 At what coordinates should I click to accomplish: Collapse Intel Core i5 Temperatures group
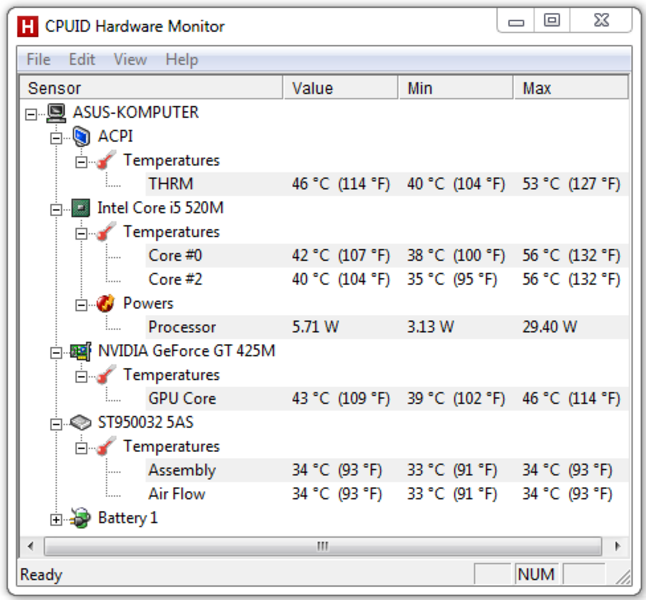click(81, 234)
